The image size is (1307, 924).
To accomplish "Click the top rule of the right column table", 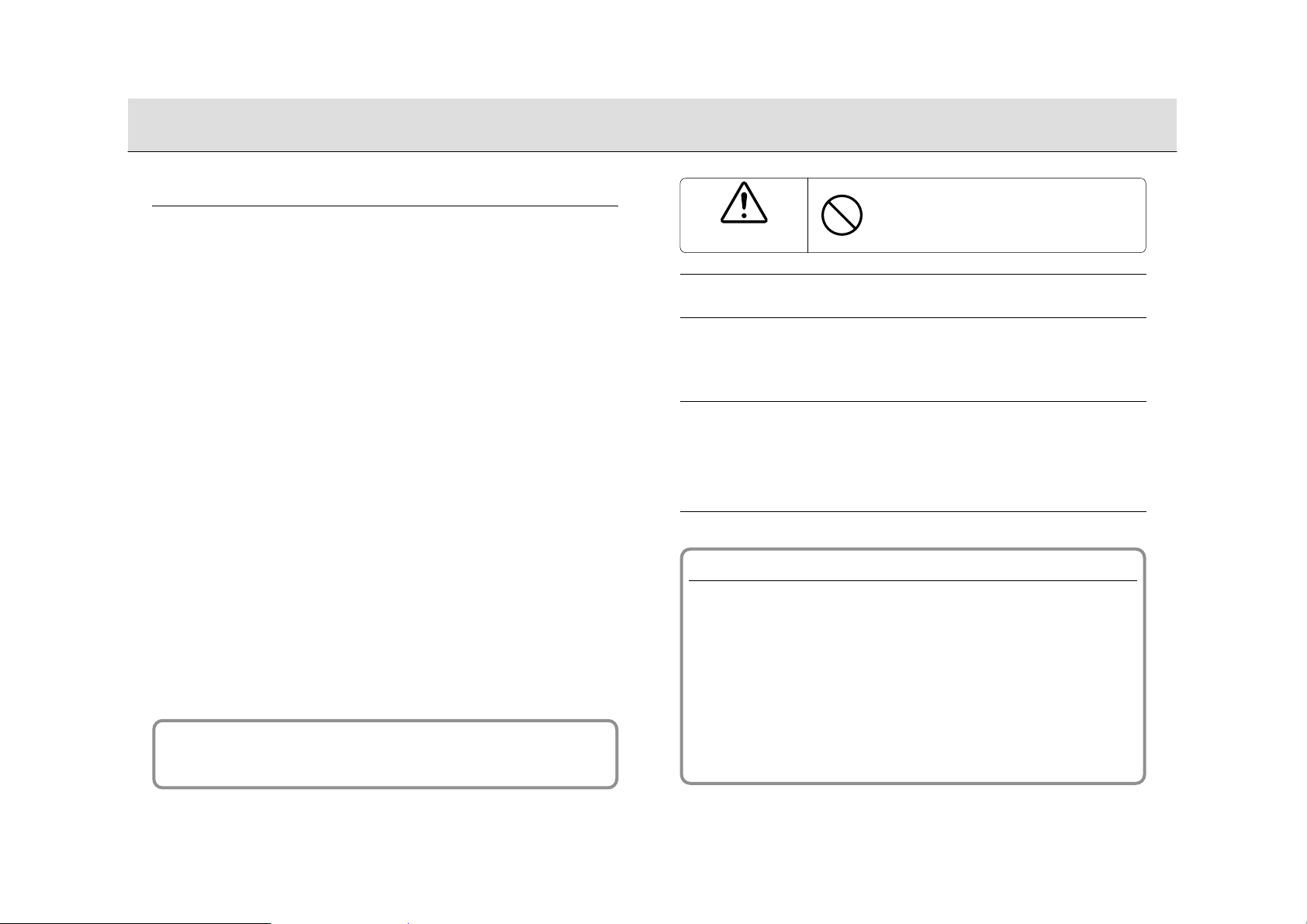I will click(913, 274).
